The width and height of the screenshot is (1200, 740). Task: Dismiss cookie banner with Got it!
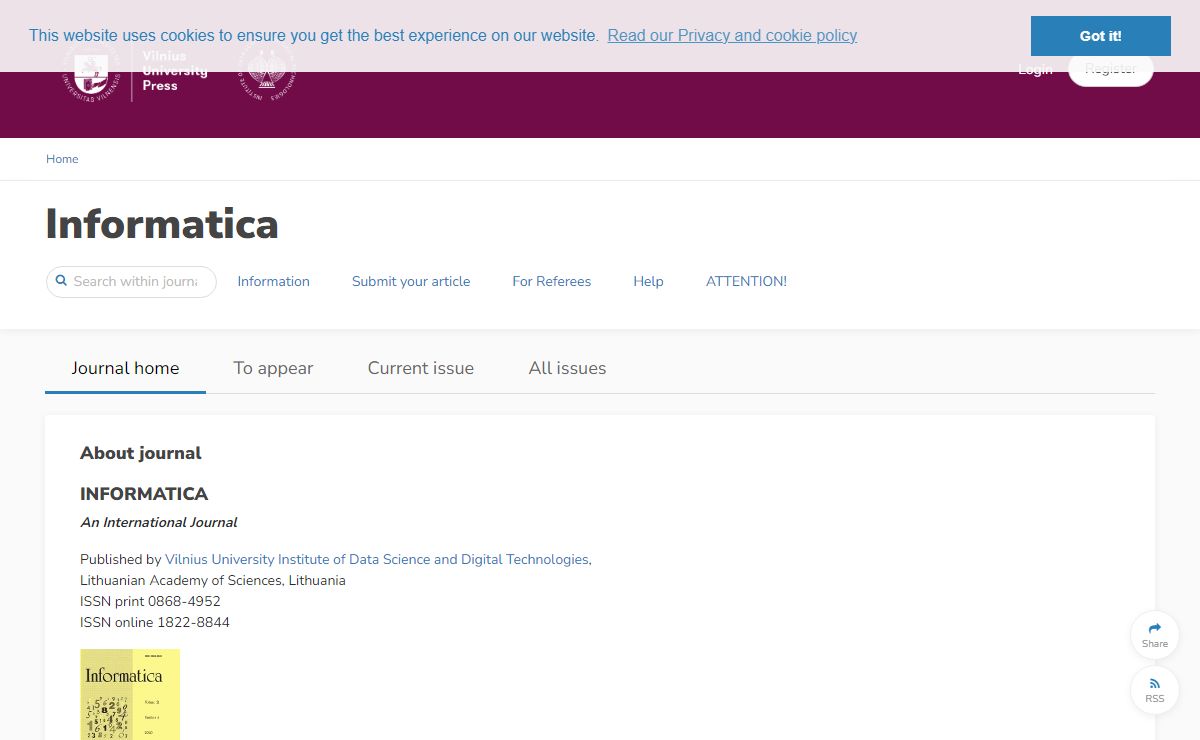click(x=1100, y=36)
